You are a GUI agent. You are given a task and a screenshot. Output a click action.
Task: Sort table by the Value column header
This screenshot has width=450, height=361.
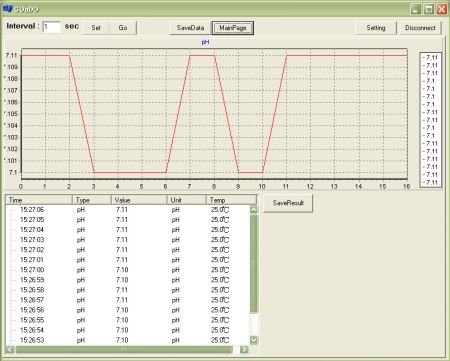pyautogui.click(x=139, y=200)
